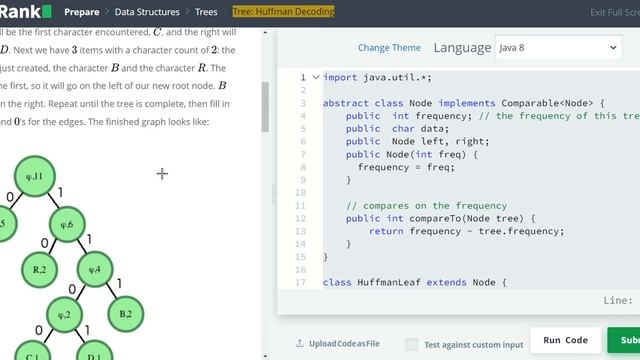640x360 pixels.
Task: Click line number 12 in gutter
Action: [300, 218]
